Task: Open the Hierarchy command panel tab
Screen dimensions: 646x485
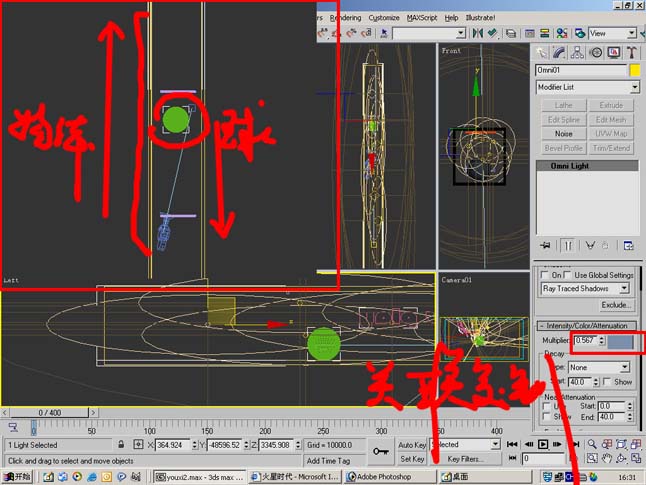Action: pyautogui.click(x=577, y=53)
